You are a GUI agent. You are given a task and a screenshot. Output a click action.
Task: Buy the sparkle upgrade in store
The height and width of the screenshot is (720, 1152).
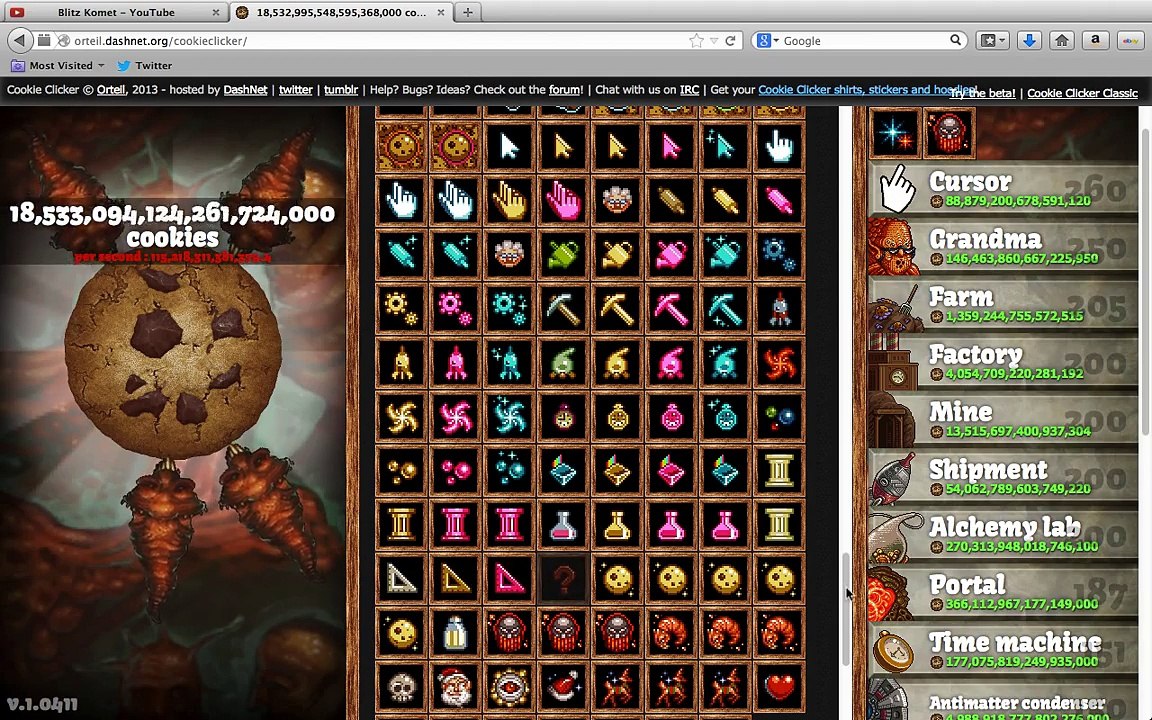[895, 133]
